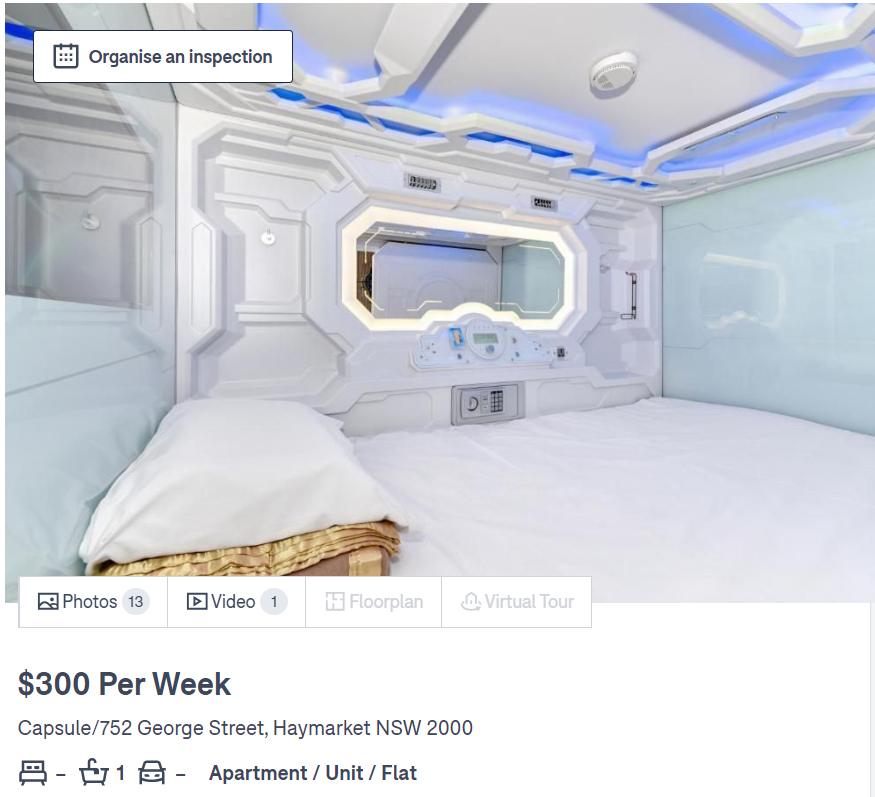Image resolution: width=875 pixels, height=797 pixels.
Task: Select the photo count badge showing 13
Action: pos(136,602)
